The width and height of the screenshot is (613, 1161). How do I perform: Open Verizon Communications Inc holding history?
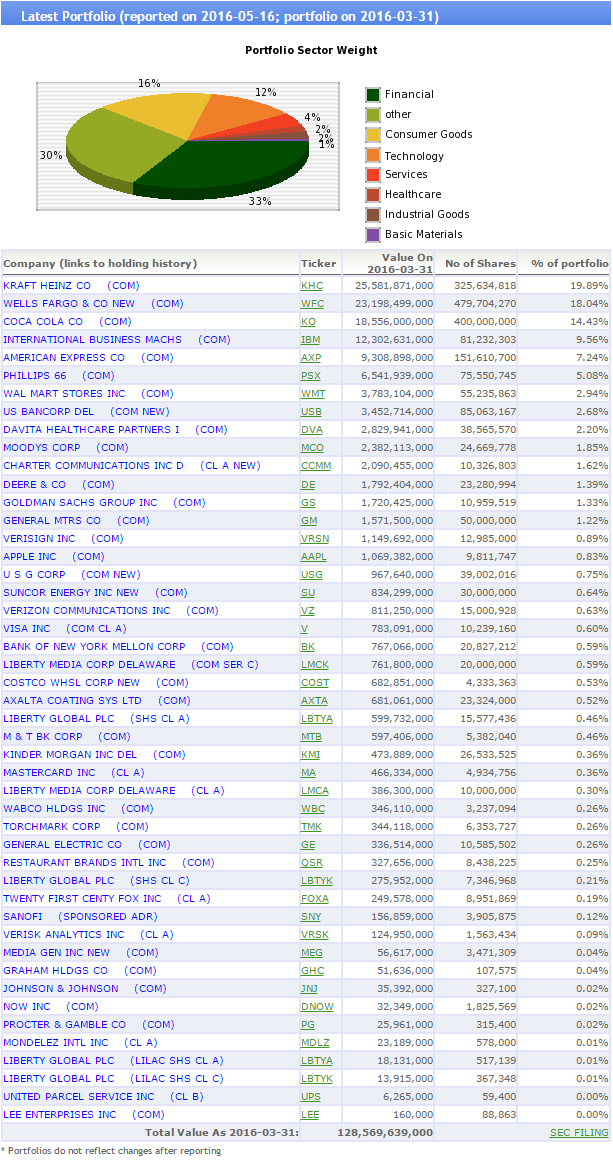(x=111, y=612)
